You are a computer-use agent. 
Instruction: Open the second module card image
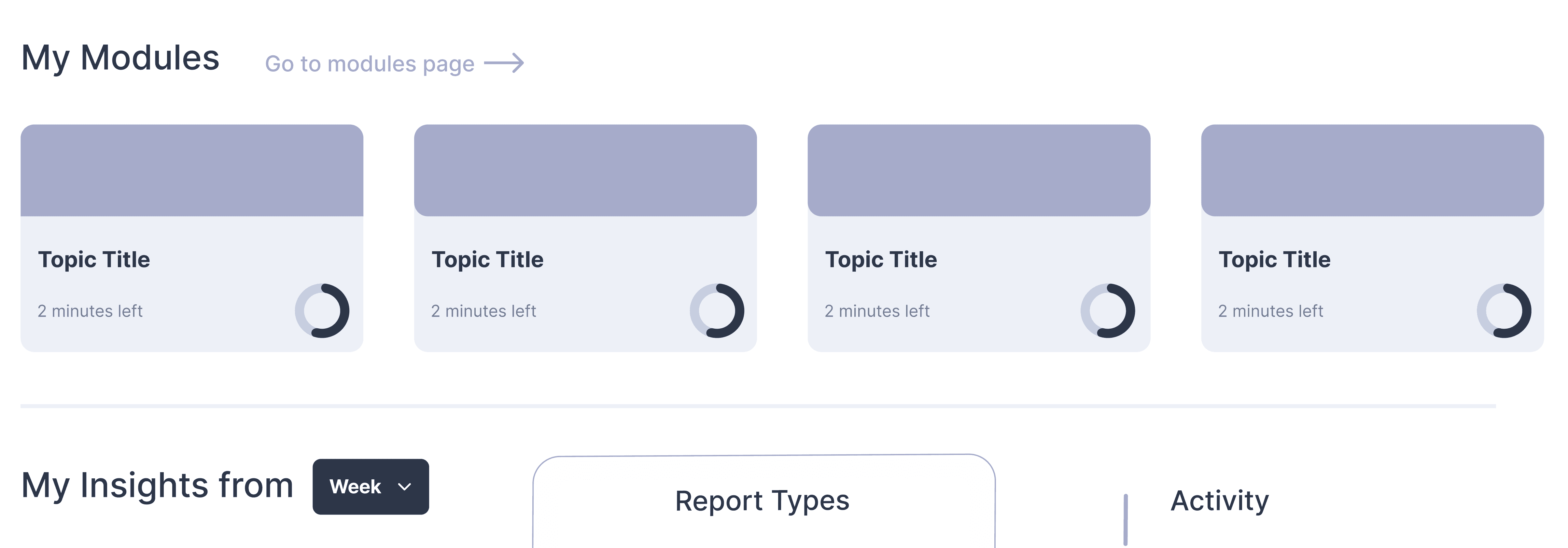point(586,170)
